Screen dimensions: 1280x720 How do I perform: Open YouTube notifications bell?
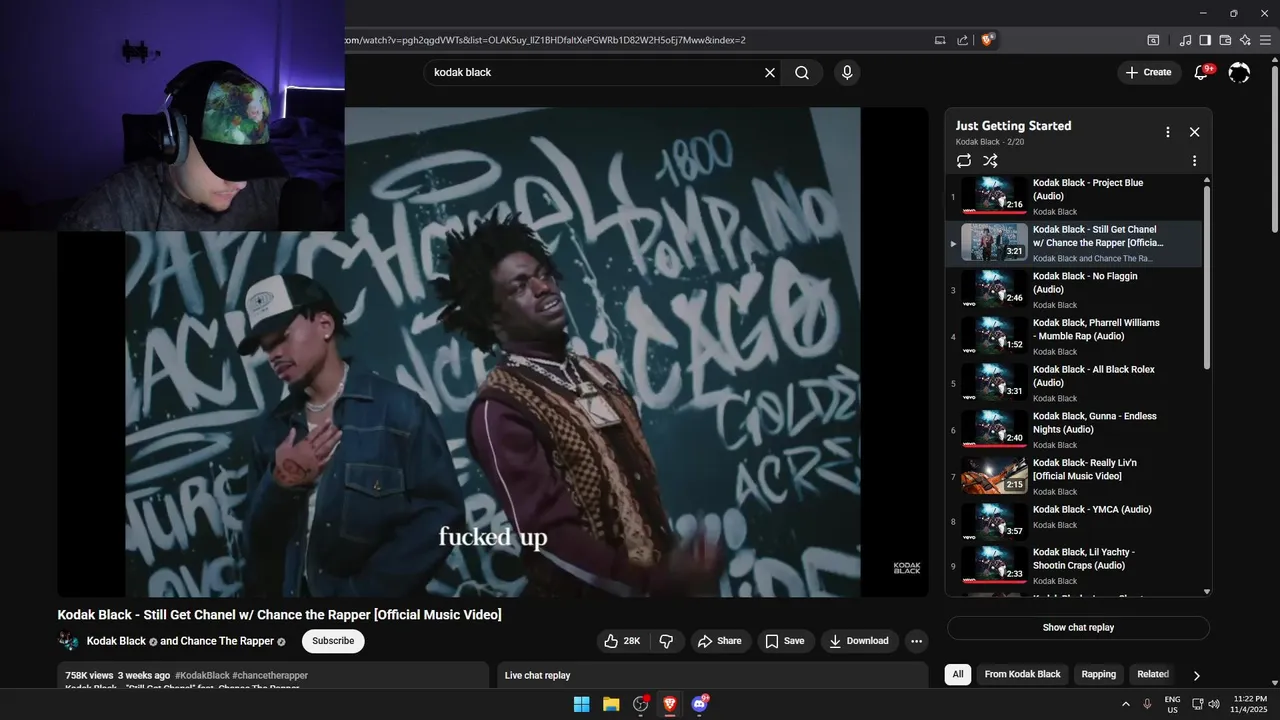coord(1202,72)
